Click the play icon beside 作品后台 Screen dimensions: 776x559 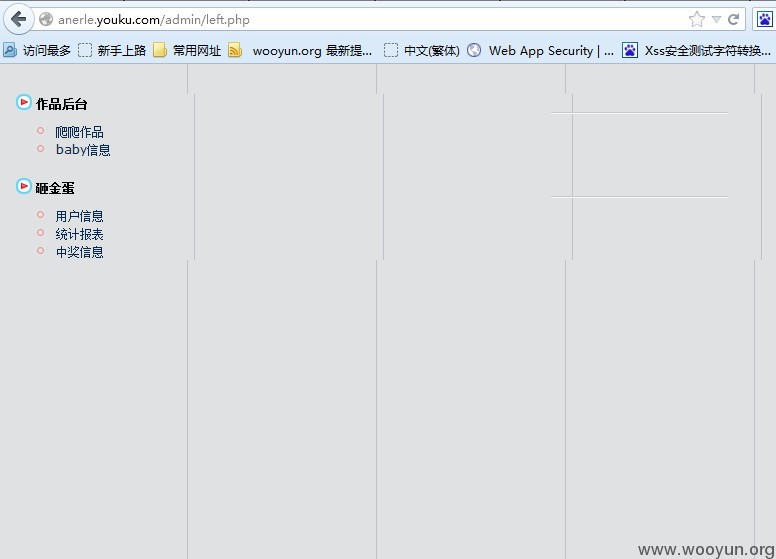23,102
